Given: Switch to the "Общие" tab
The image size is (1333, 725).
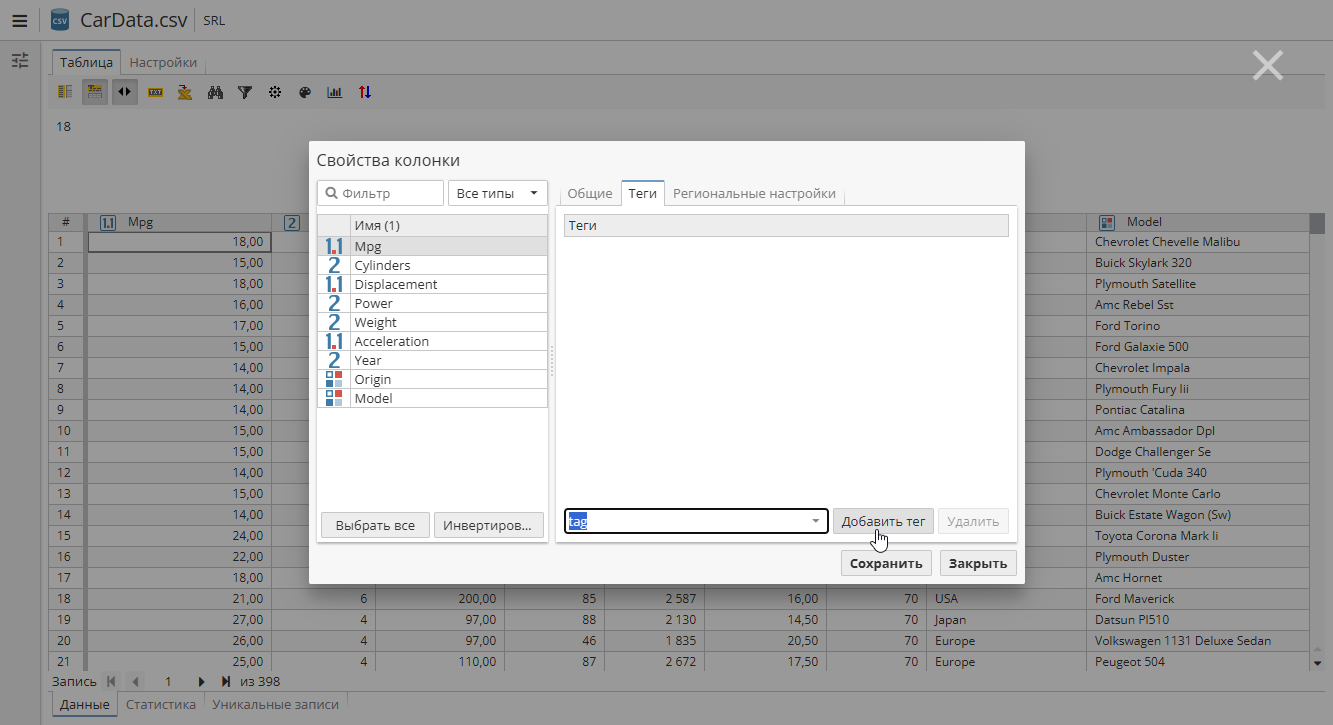Looking at the screenshot, I should pyautogui.click(x=589, y=193).
